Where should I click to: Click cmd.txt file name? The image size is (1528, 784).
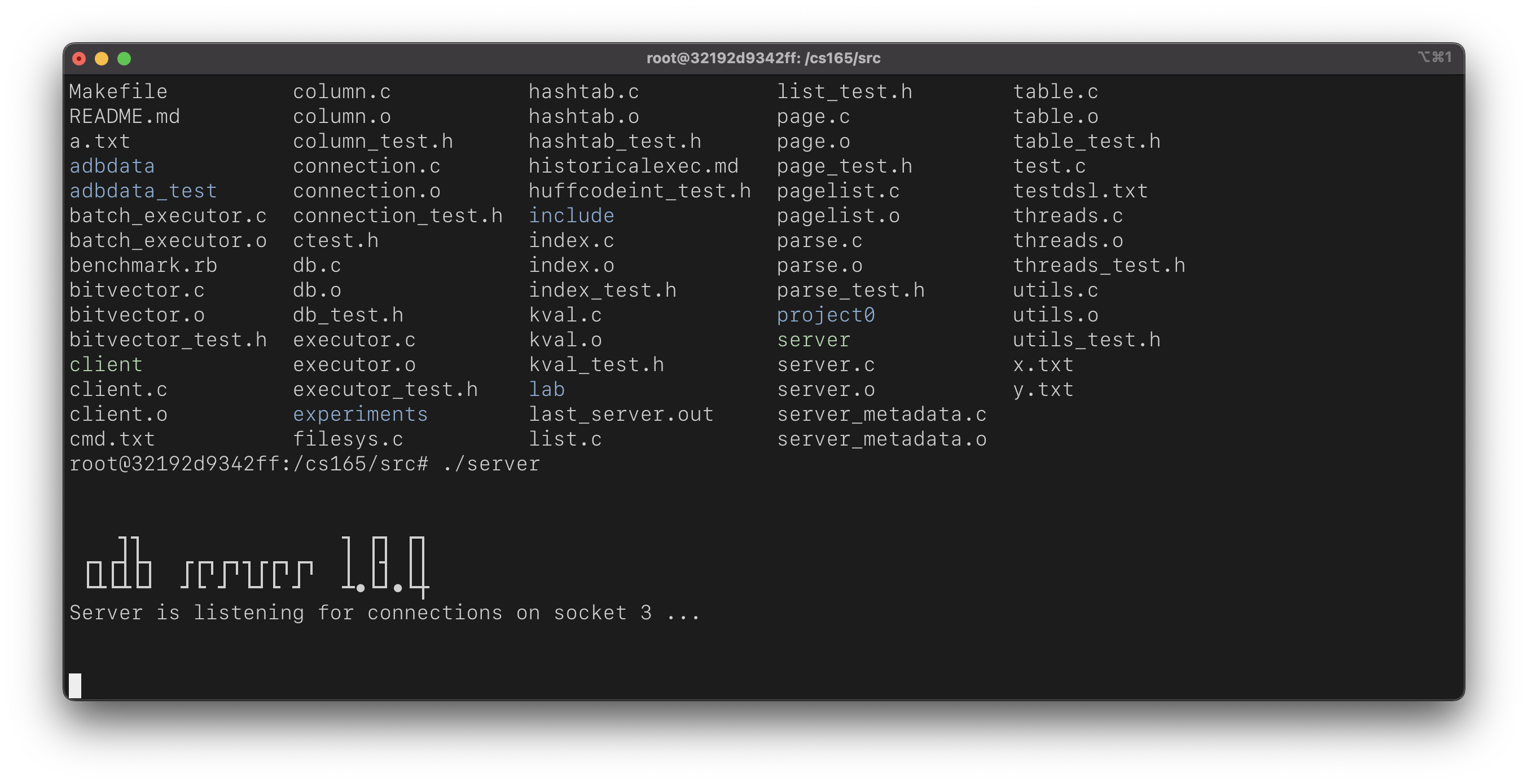point(112,439)
